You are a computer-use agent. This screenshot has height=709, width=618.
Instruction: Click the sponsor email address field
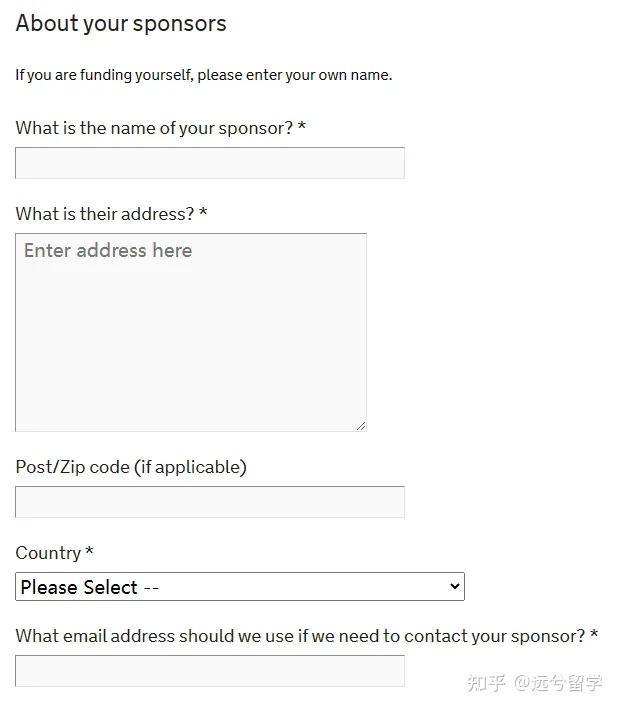(x=209, y=670)
